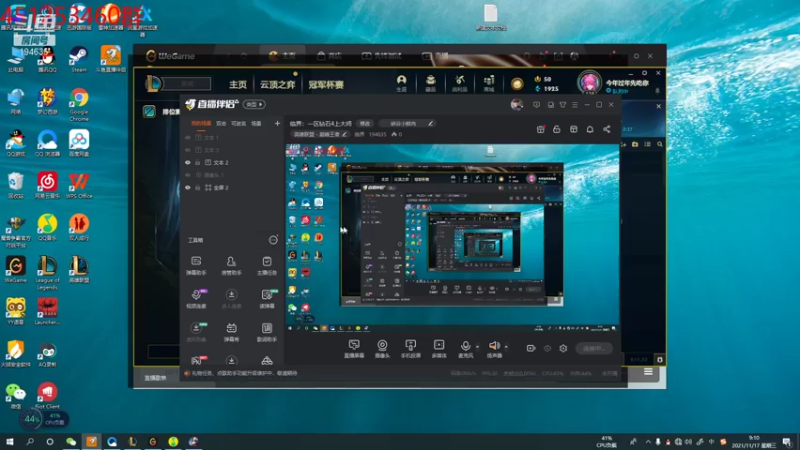The width and height of the screenshot is (800, 450).
Task: Add multimedia source 多媒体
Action: (439, 349)
